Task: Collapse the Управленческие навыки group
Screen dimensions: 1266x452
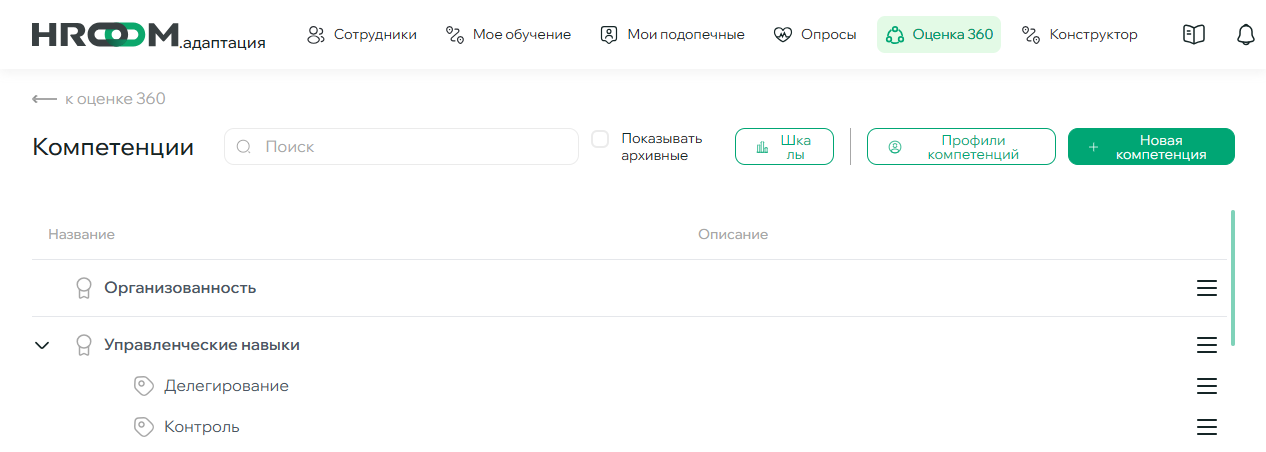Action: coord(42,345)
